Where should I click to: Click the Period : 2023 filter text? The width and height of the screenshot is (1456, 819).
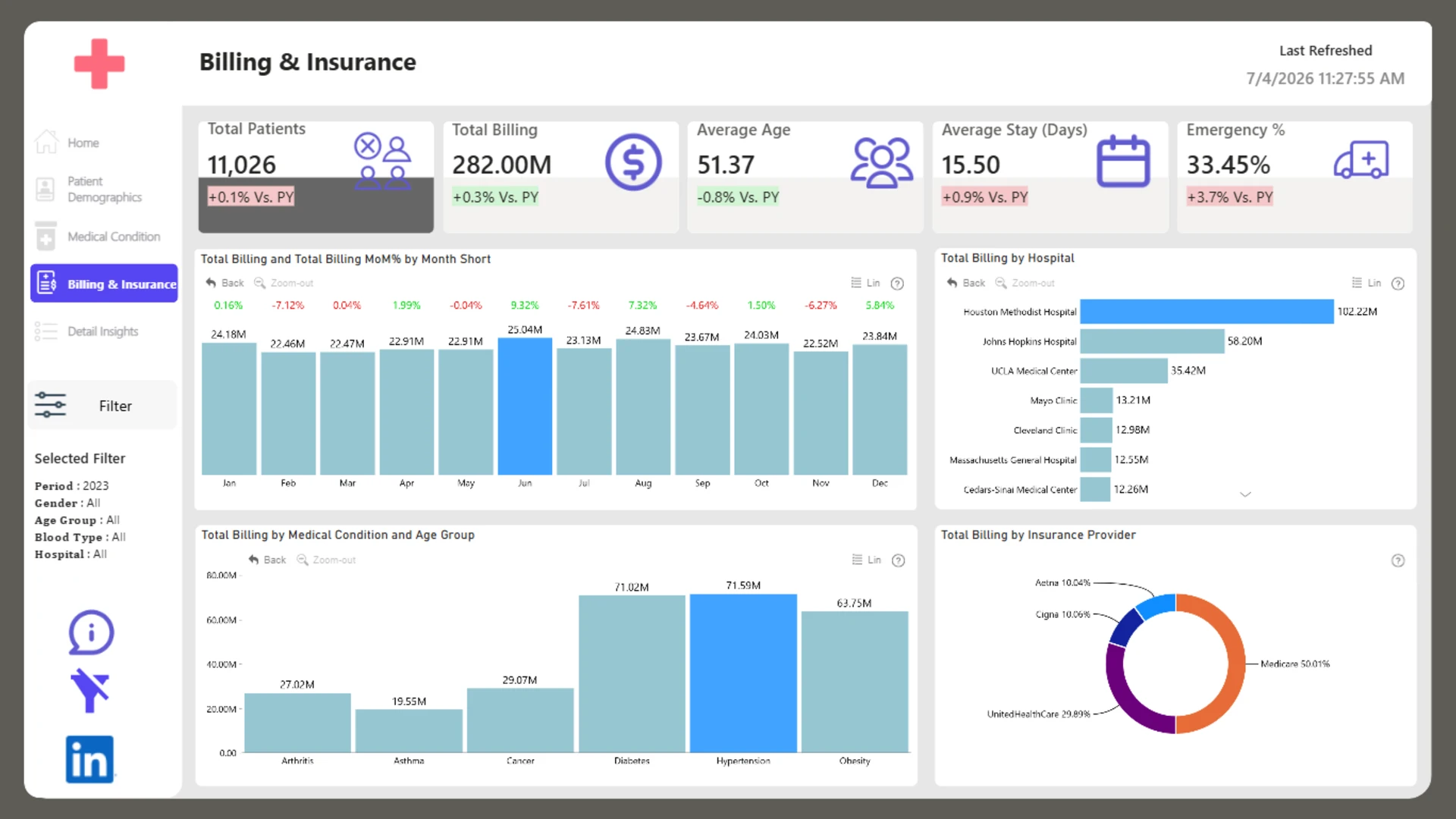[x=71, y=485]
